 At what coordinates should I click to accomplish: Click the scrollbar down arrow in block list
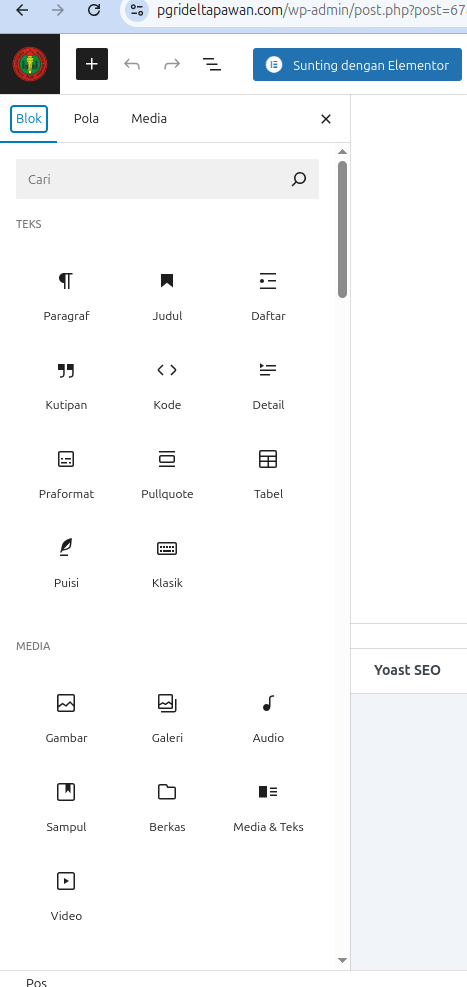[342, 960]
